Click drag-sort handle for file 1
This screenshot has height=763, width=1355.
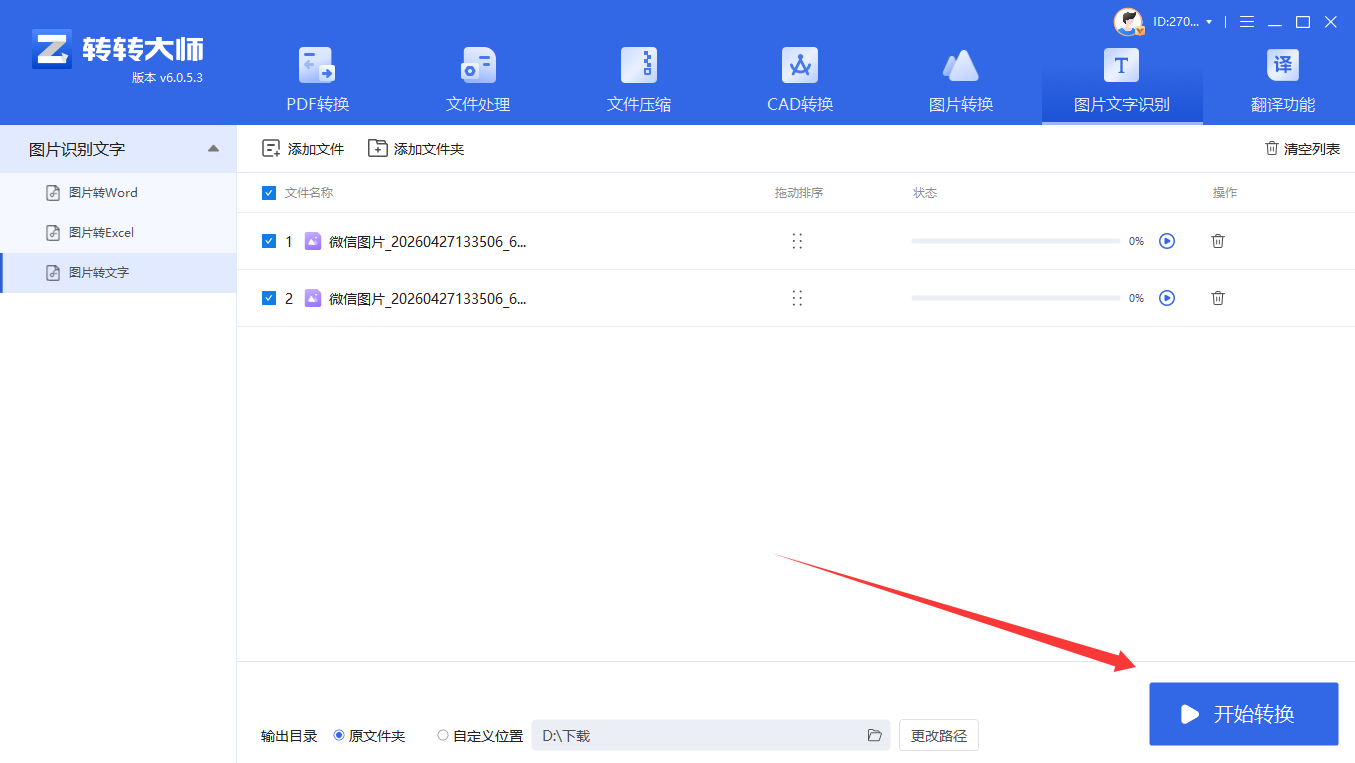[797, 241]
